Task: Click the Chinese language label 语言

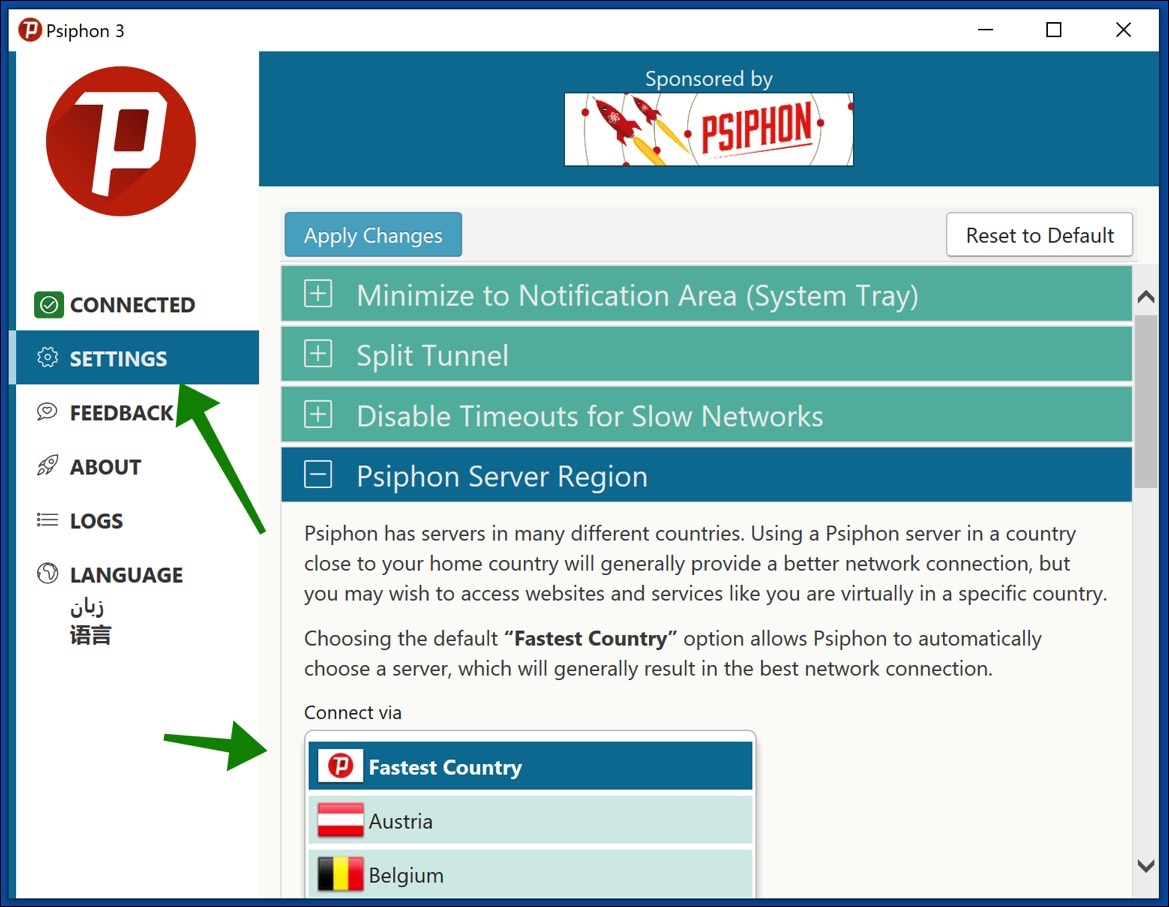Action: pos(90,636)
